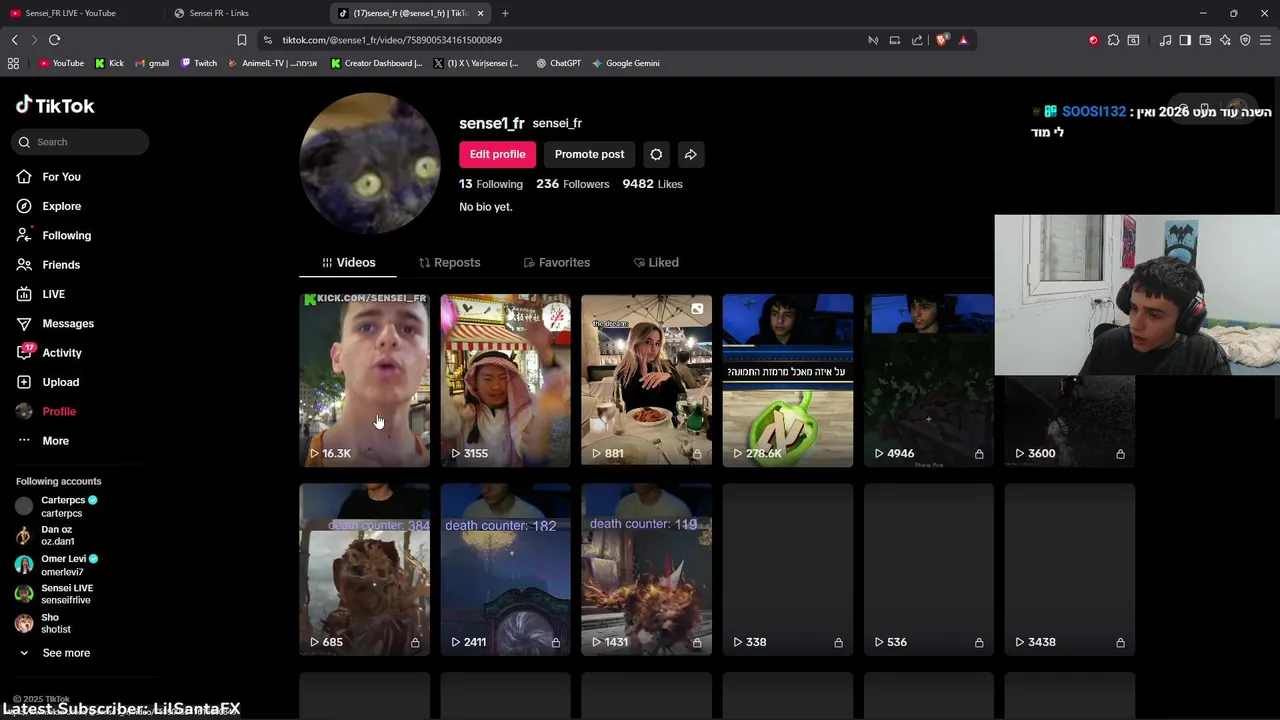
Task: Open video with 4946 views
Action: [x=929, y=380]
